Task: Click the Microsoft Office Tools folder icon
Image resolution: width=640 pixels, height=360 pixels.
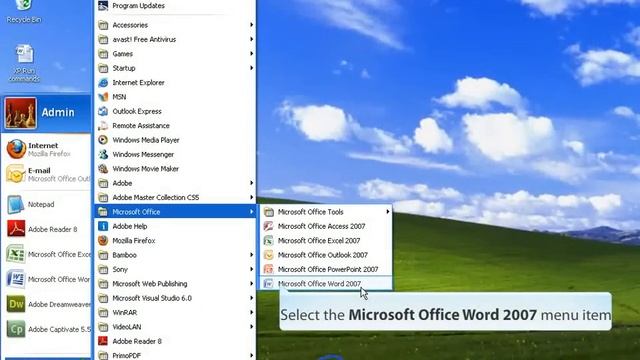Action: [269, 212]
